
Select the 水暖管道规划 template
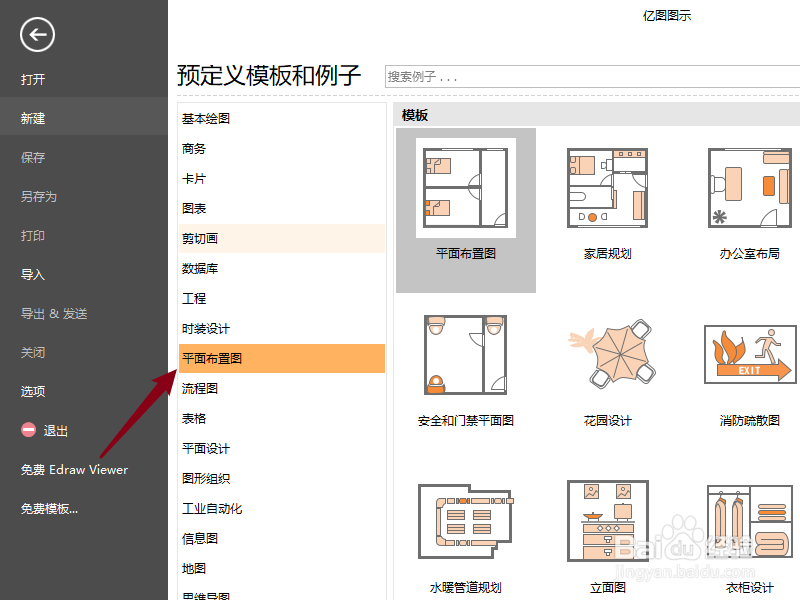click(x=465, y=520)
